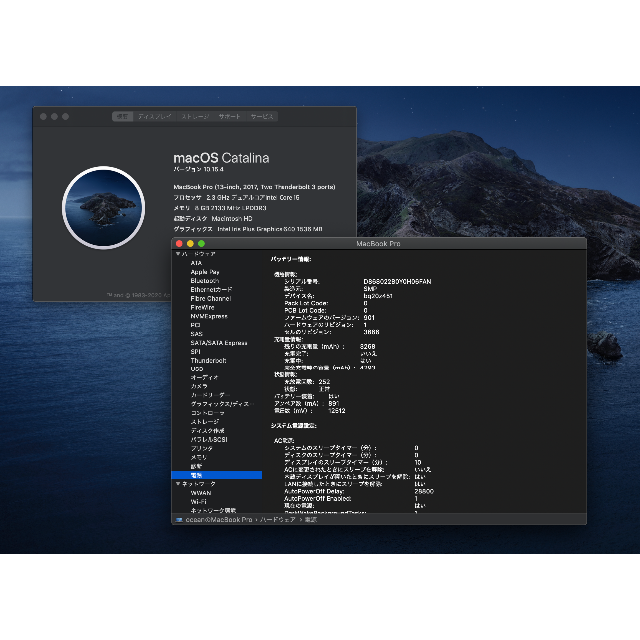Click the システム電源設定 heading
Viewport: 640px width, 640px height.
click(293, 425)
